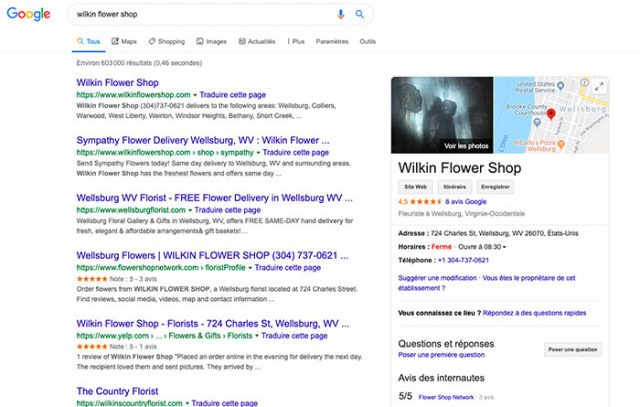Open the Plus more menu
The width and height of the screenshot is (640, 407).
click(296, 41)
